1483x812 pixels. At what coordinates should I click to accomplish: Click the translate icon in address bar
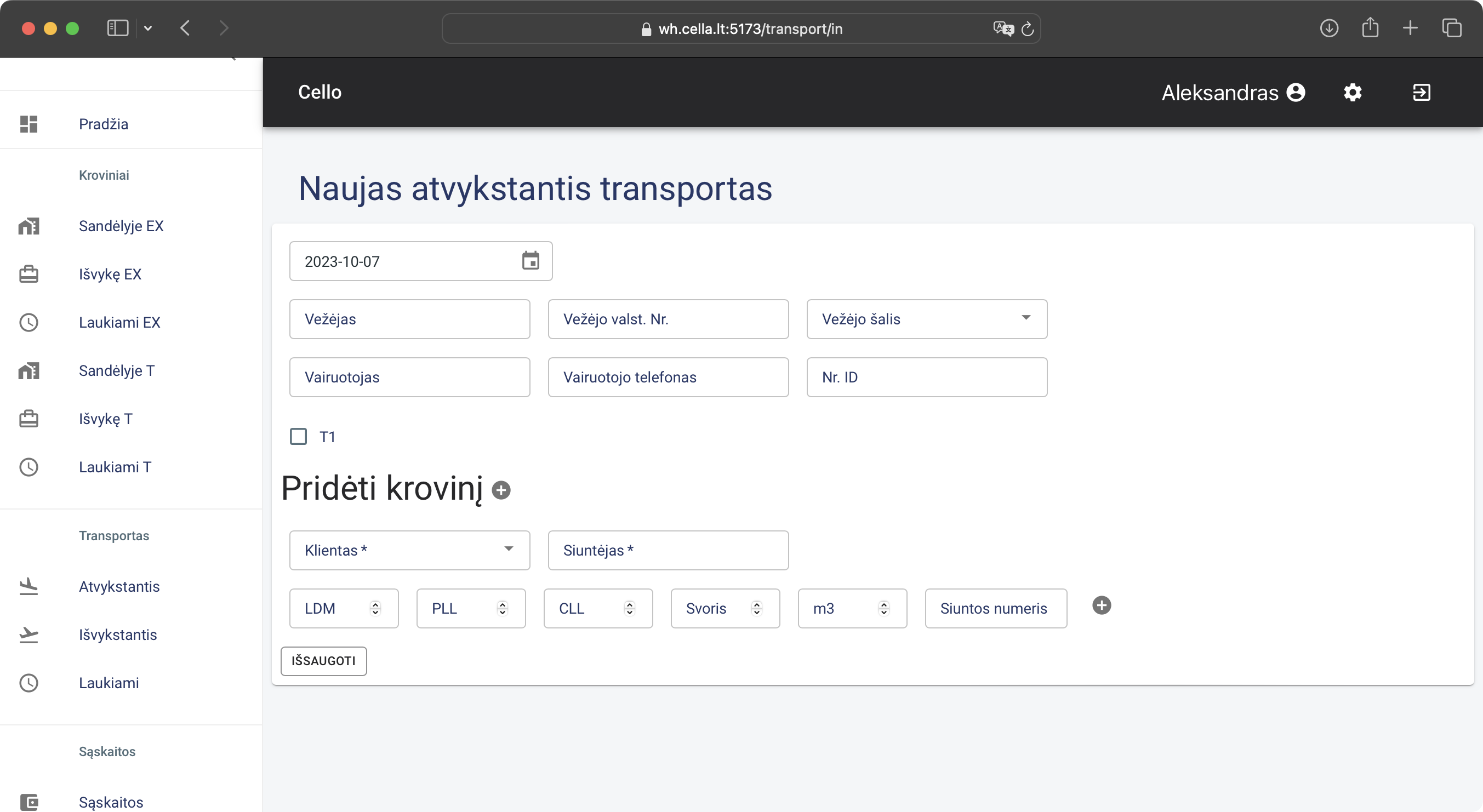coord(1003,29)
